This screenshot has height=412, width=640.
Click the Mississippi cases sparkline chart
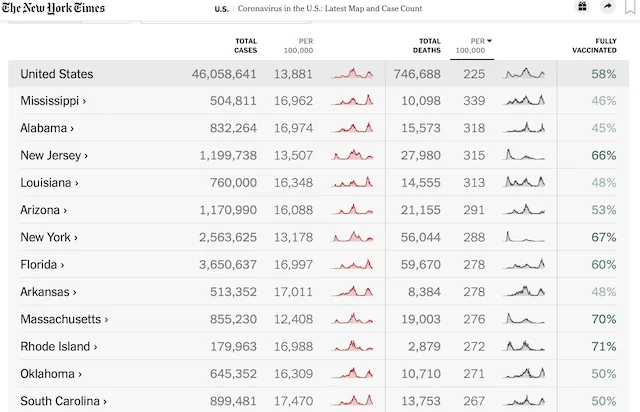pyautogui.click(x=352, y=101)
